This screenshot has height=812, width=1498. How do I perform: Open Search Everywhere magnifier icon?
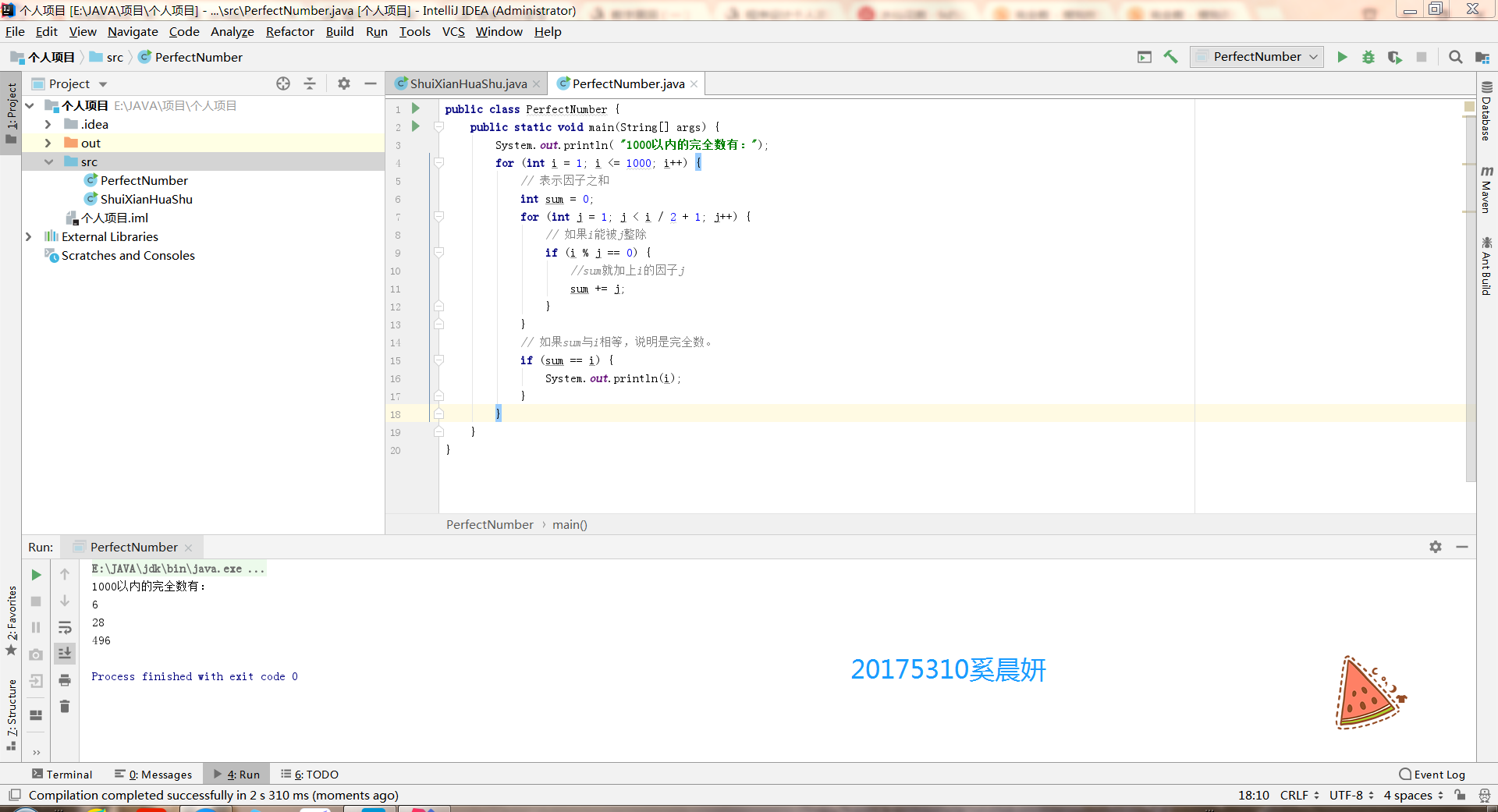coord(1455,57)
